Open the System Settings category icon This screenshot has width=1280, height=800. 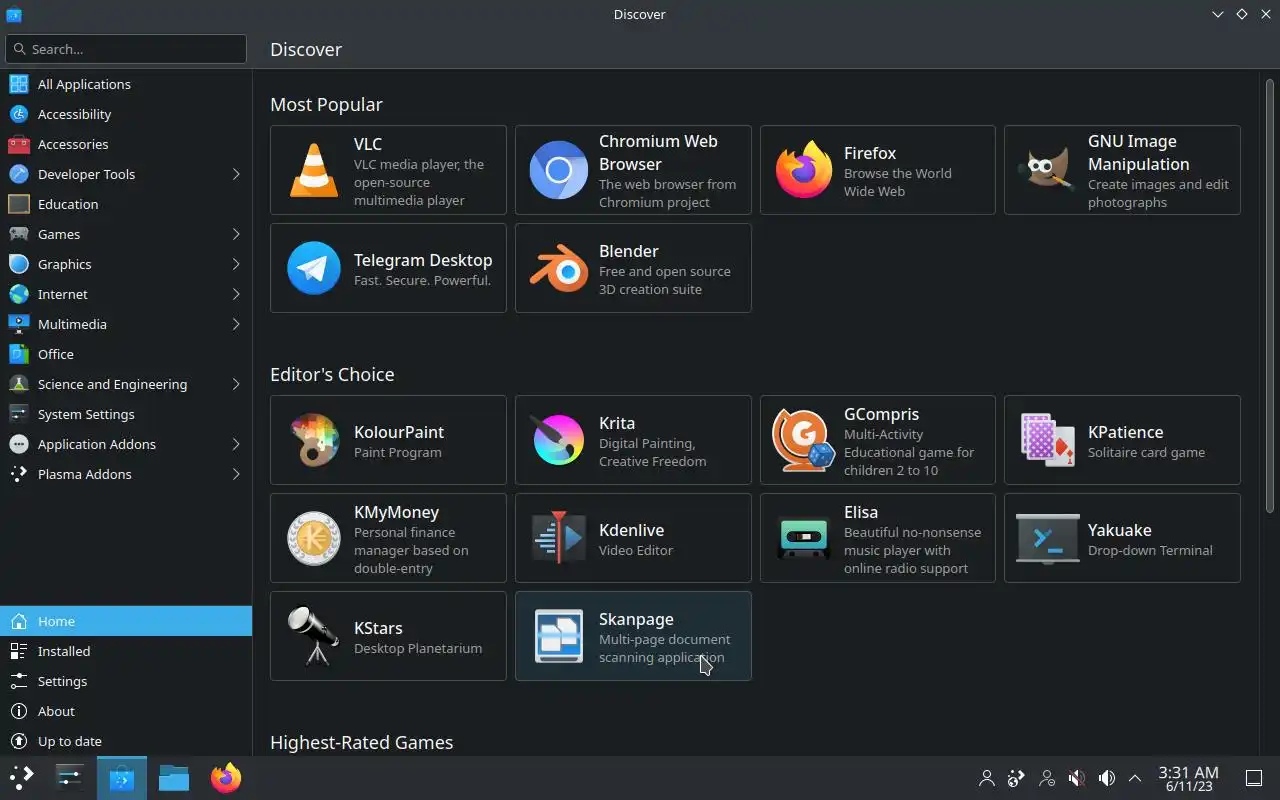tap(18, 414)
